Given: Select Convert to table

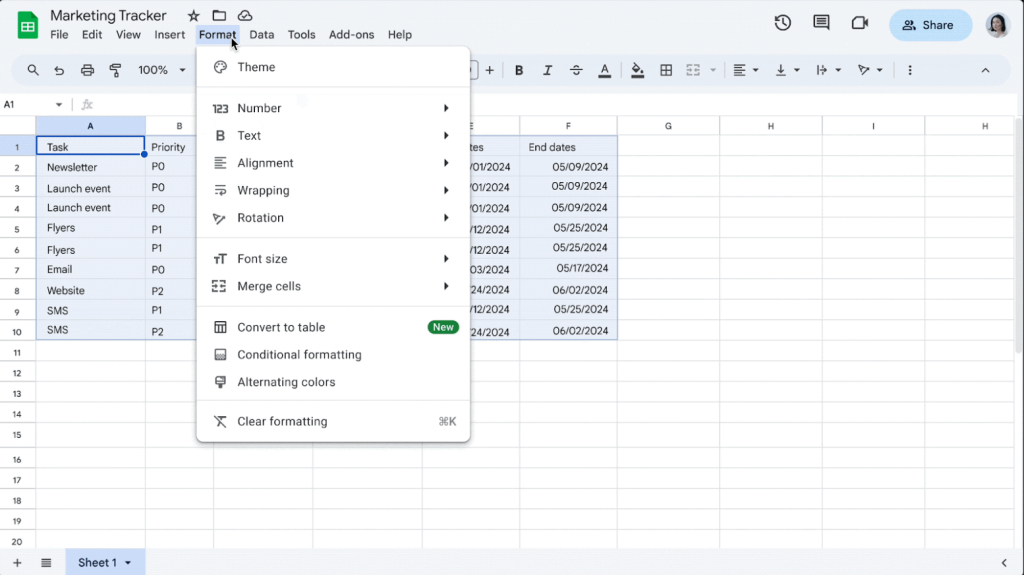Looking at the screenshot, I should point(333,327).
